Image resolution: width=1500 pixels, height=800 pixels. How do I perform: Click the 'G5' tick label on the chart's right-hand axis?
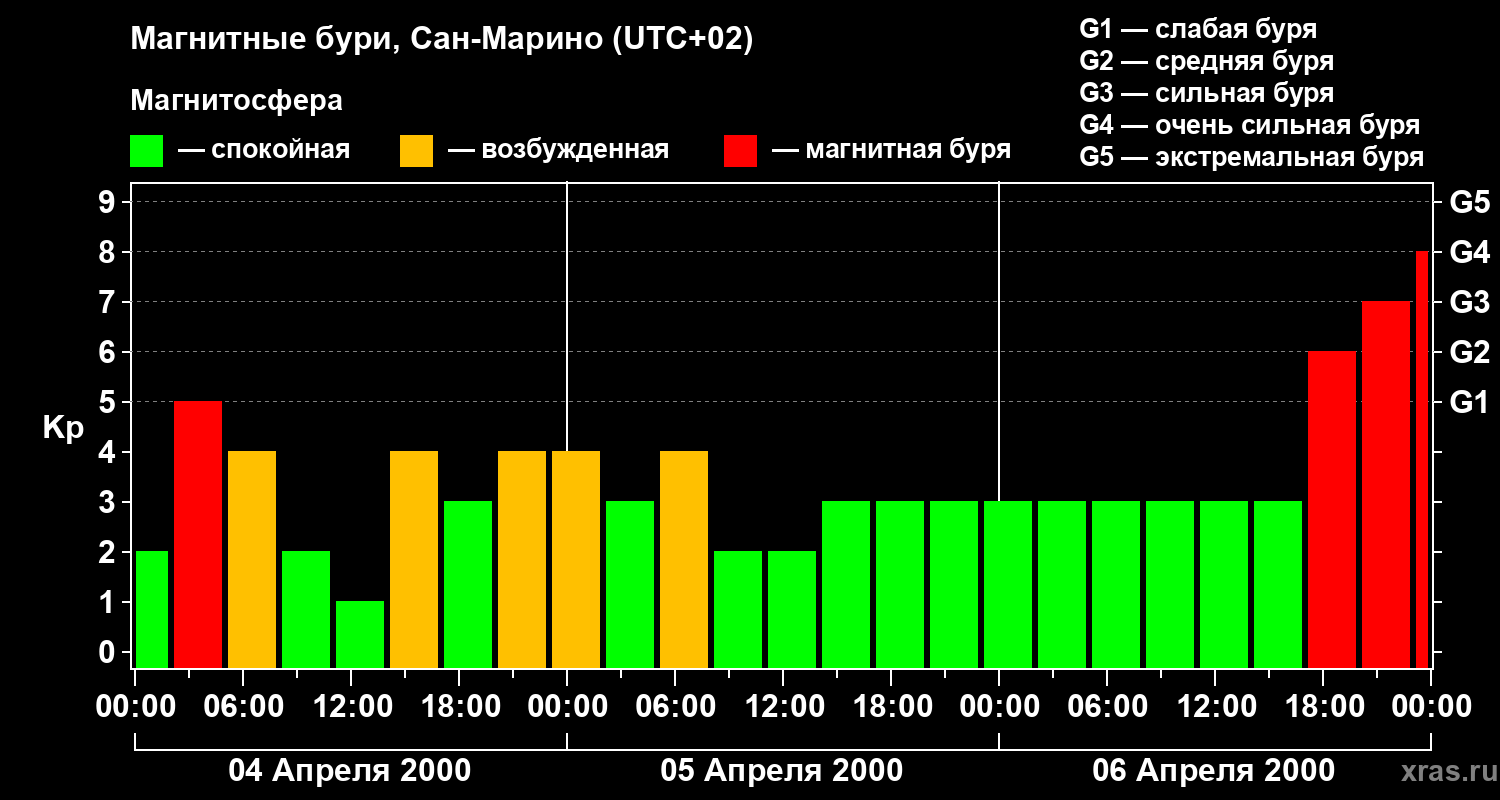pyautogui.click(x=1469, y=202)
